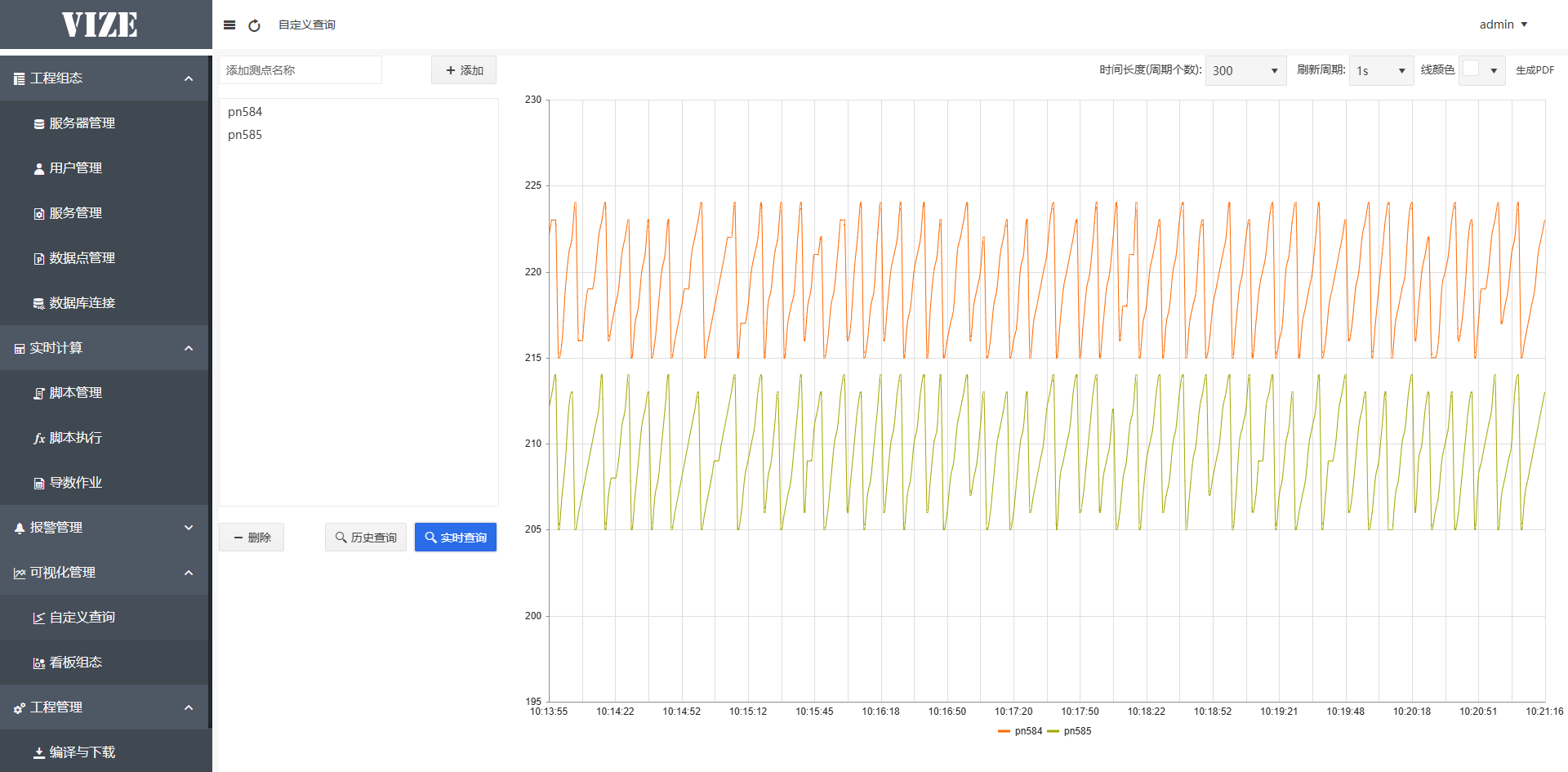Open 数据库连接 database connection page
The width and height of the screenshot is (1568, 772).
click(x=82, y=303)
